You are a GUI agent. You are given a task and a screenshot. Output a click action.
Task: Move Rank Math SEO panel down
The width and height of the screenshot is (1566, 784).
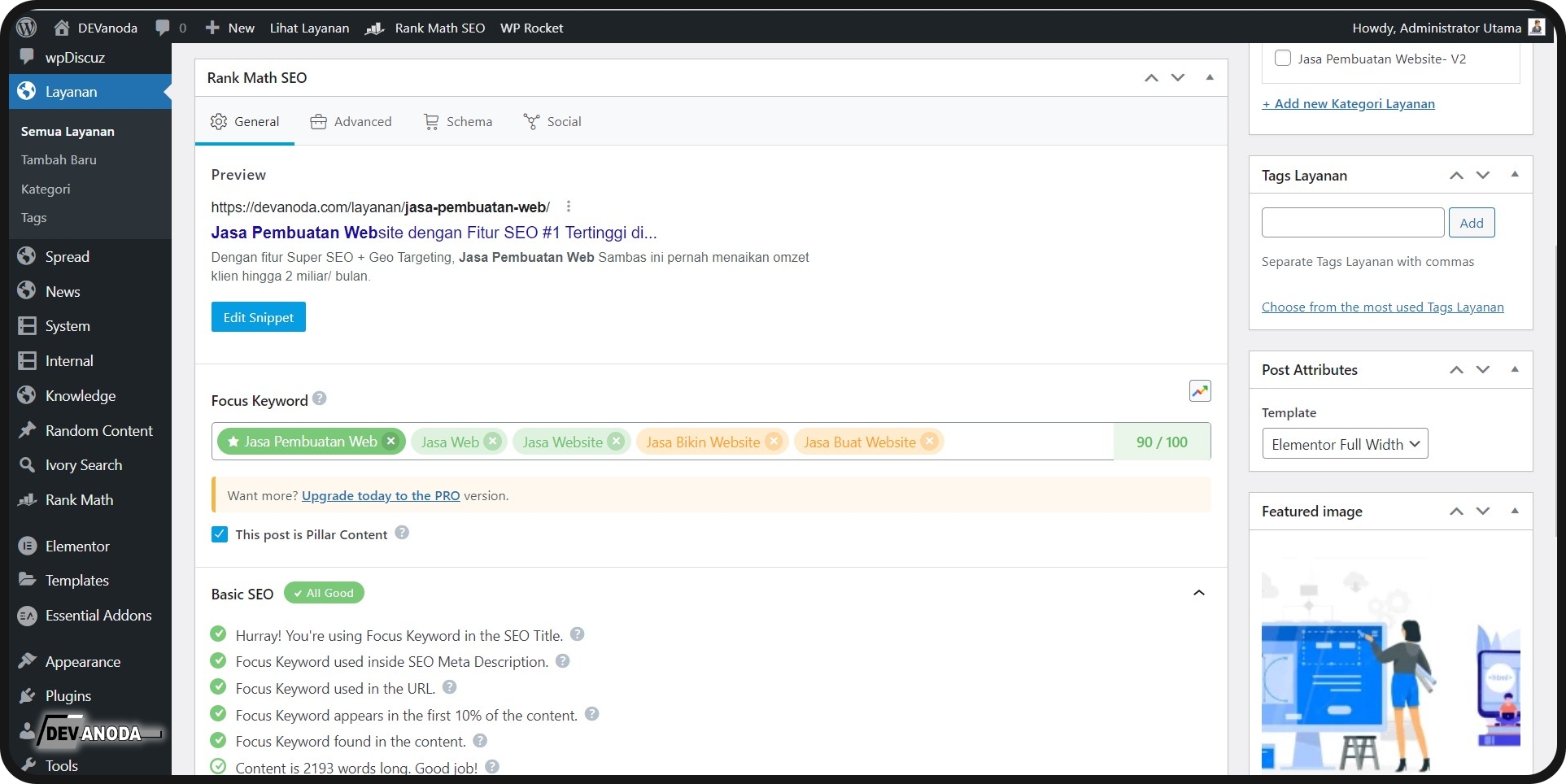1178,78
